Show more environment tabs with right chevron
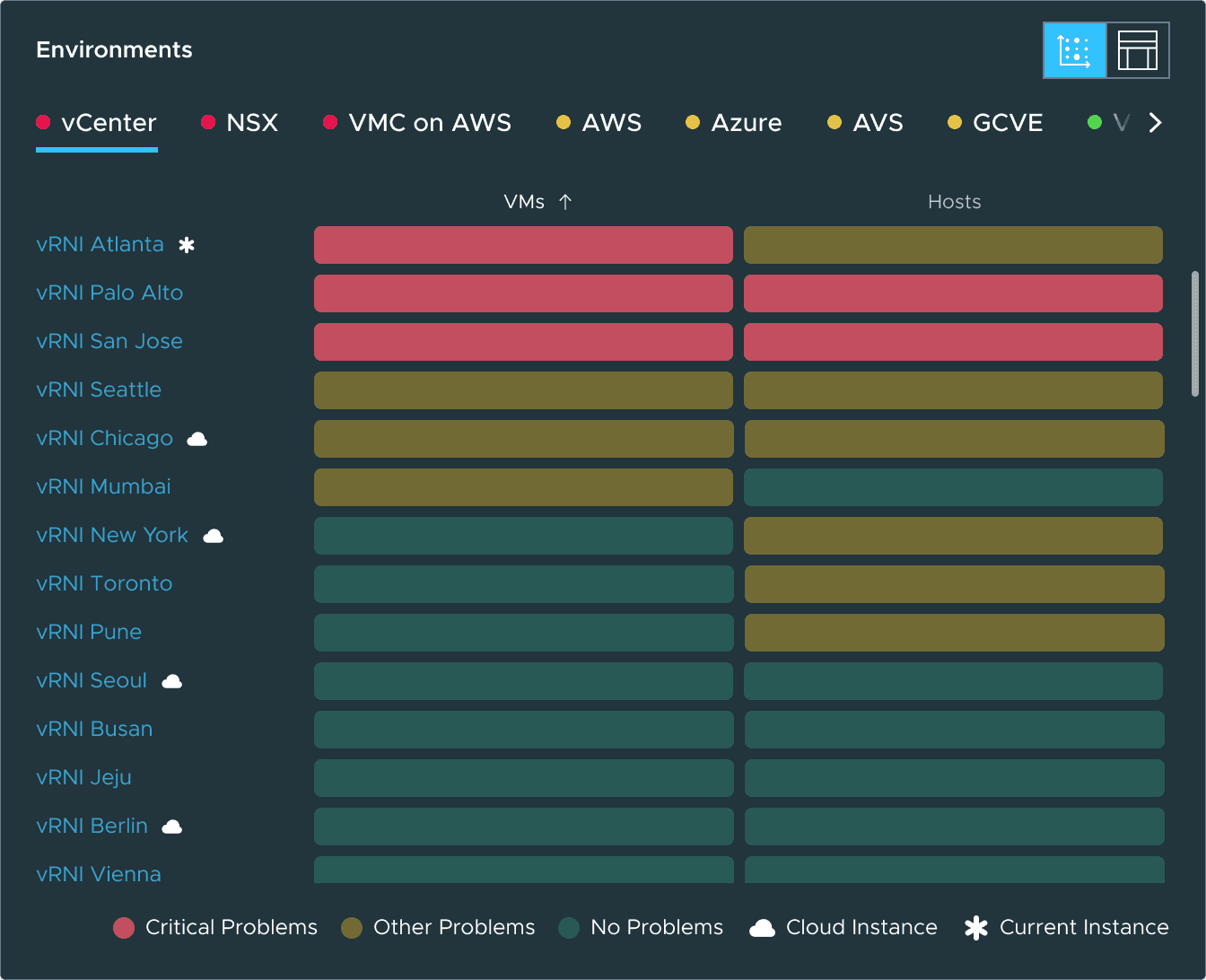Viewport: 1206px width, 980px height. pos(1156,123)
